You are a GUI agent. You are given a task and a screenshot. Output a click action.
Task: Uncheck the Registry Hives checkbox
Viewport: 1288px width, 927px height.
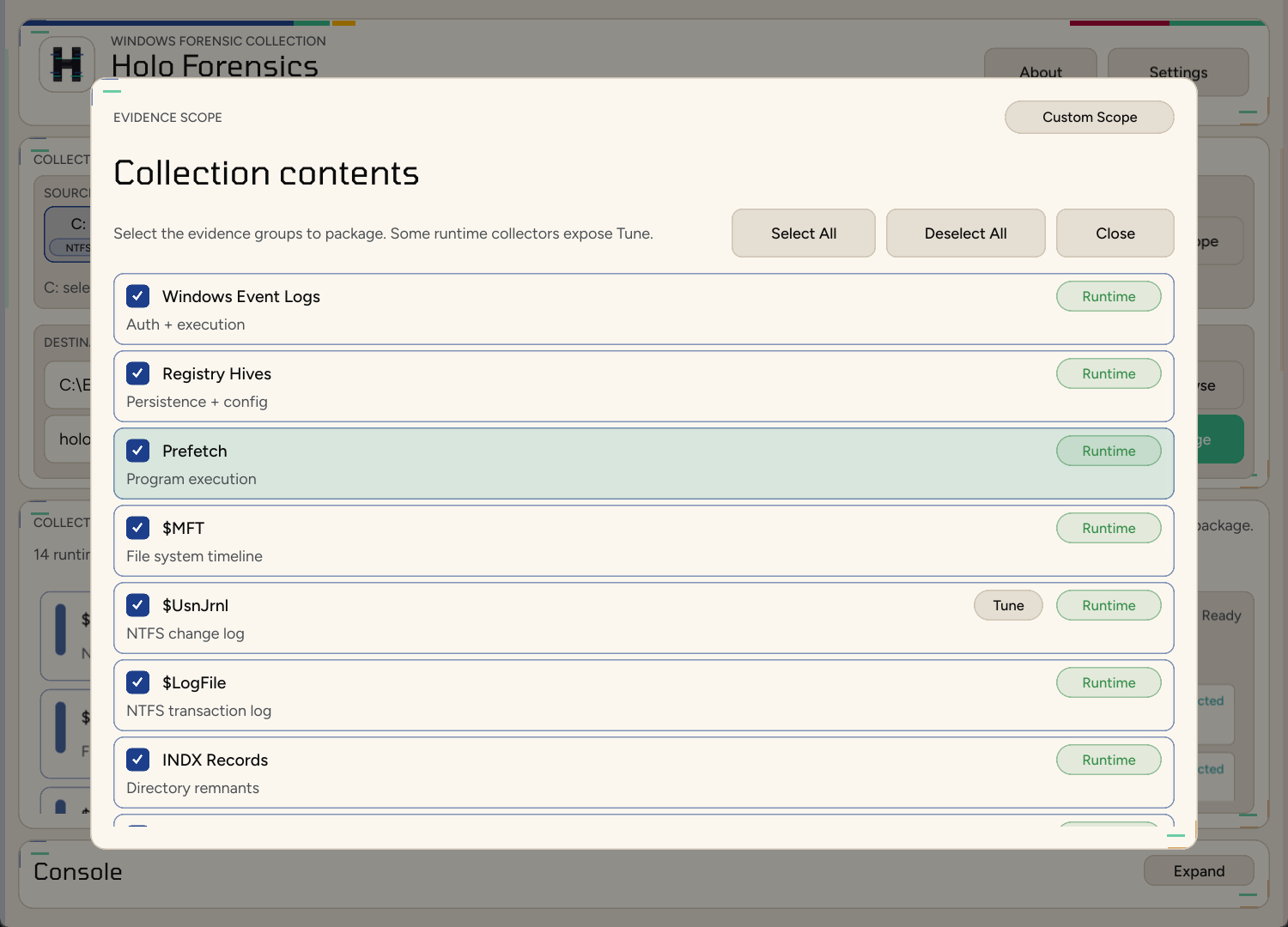[x=138, y=373]
